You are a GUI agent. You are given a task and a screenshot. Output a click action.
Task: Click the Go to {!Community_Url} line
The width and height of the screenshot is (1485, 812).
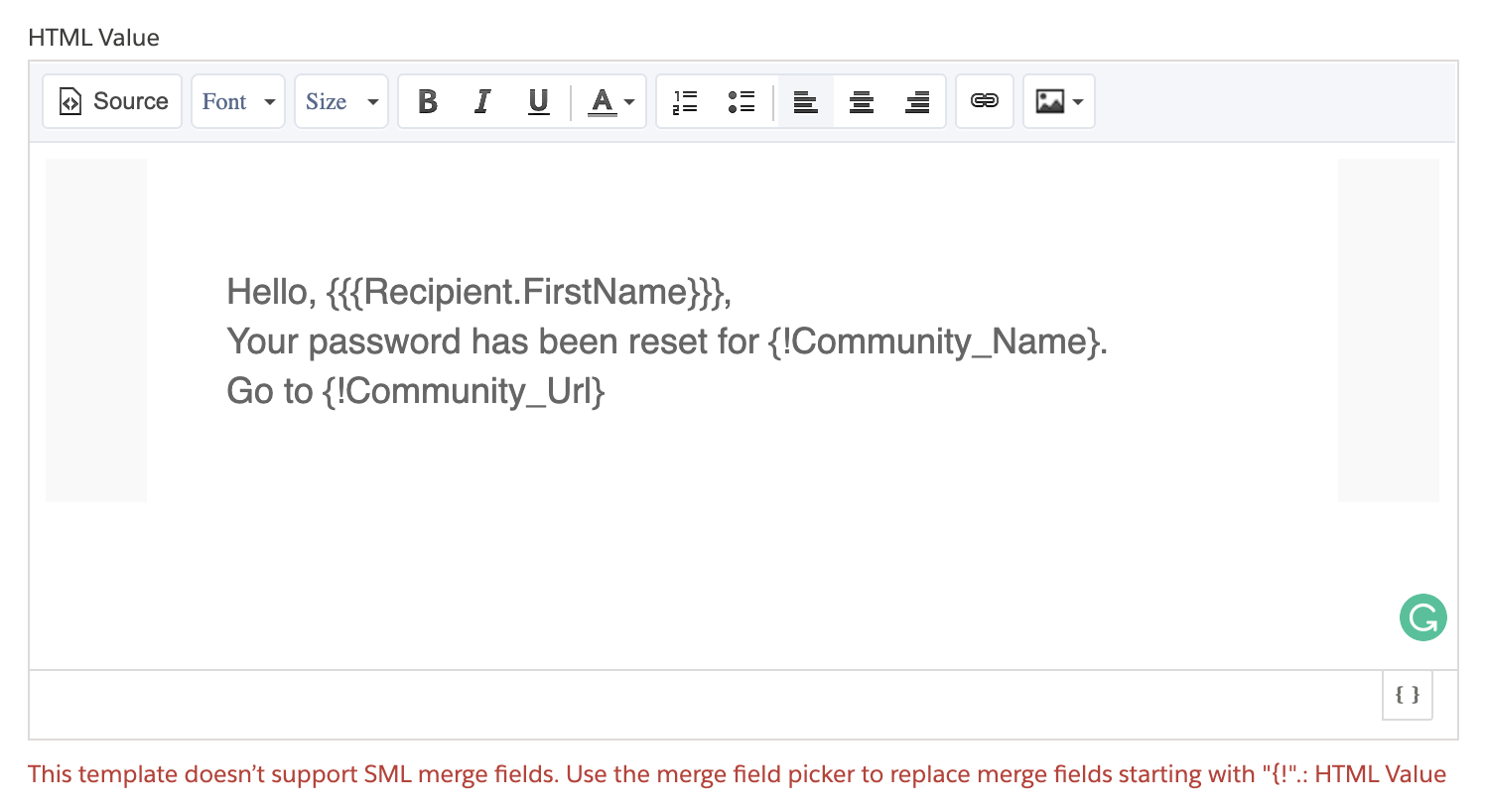coord(416,391)
